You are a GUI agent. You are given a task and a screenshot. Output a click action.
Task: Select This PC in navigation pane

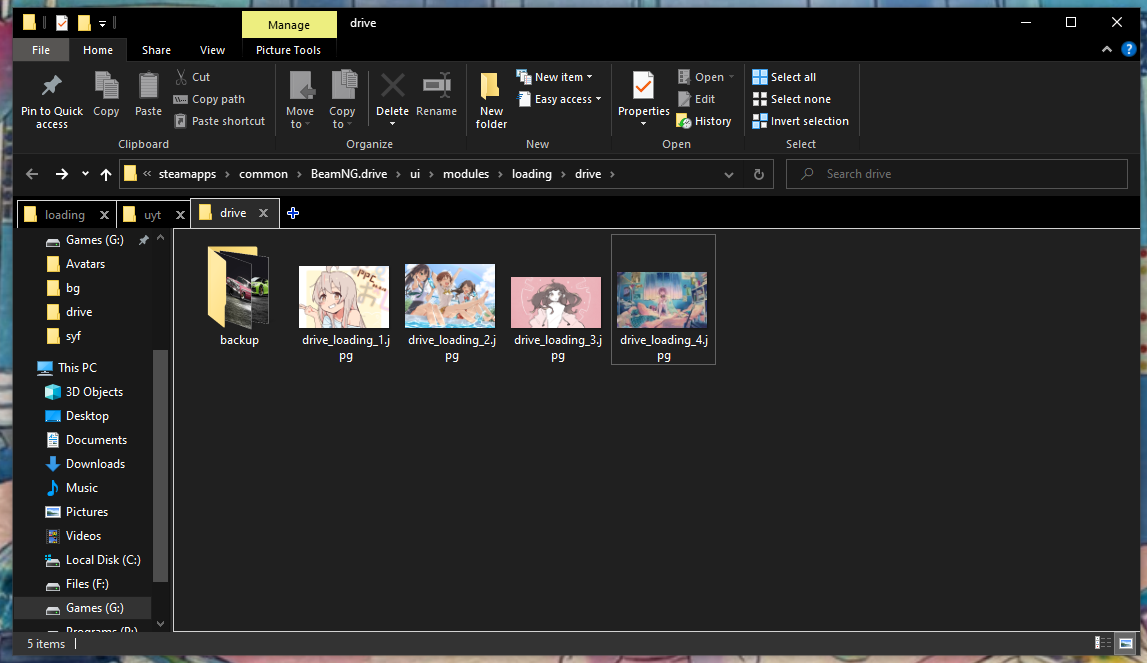coord(78,367)
